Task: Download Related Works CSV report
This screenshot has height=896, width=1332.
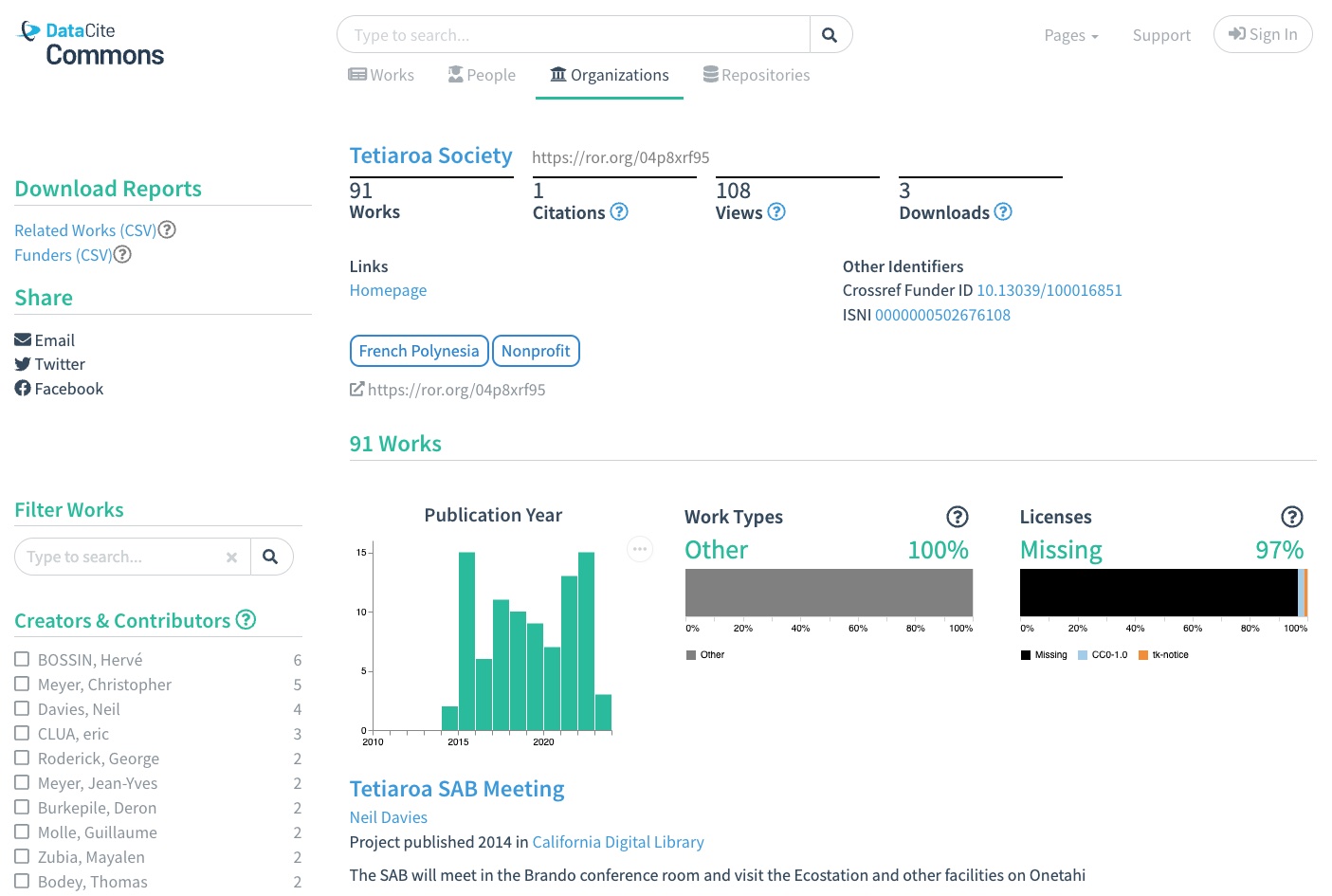Action: 84,230
